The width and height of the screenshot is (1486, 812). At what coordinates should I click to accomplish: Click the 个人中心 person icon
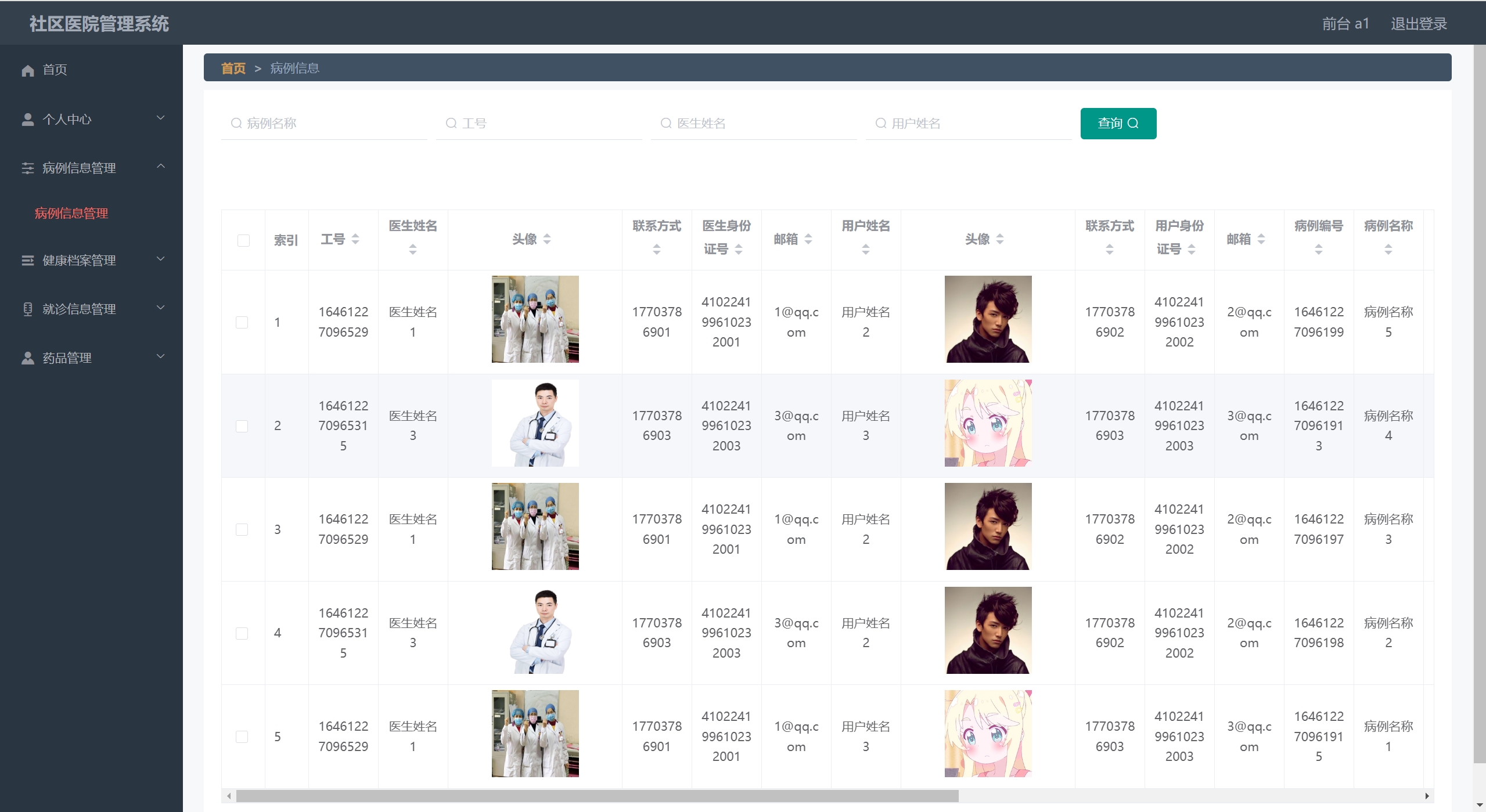(27, 120)
